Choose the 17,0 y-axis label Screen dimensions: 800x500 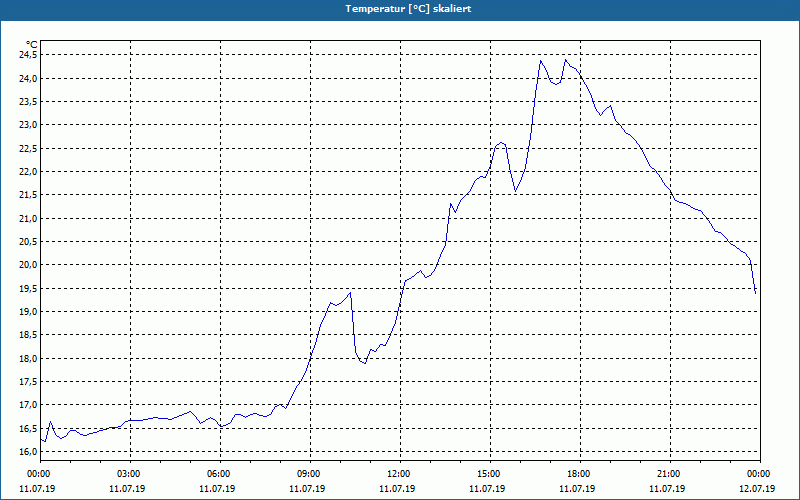tap(28, 405)
